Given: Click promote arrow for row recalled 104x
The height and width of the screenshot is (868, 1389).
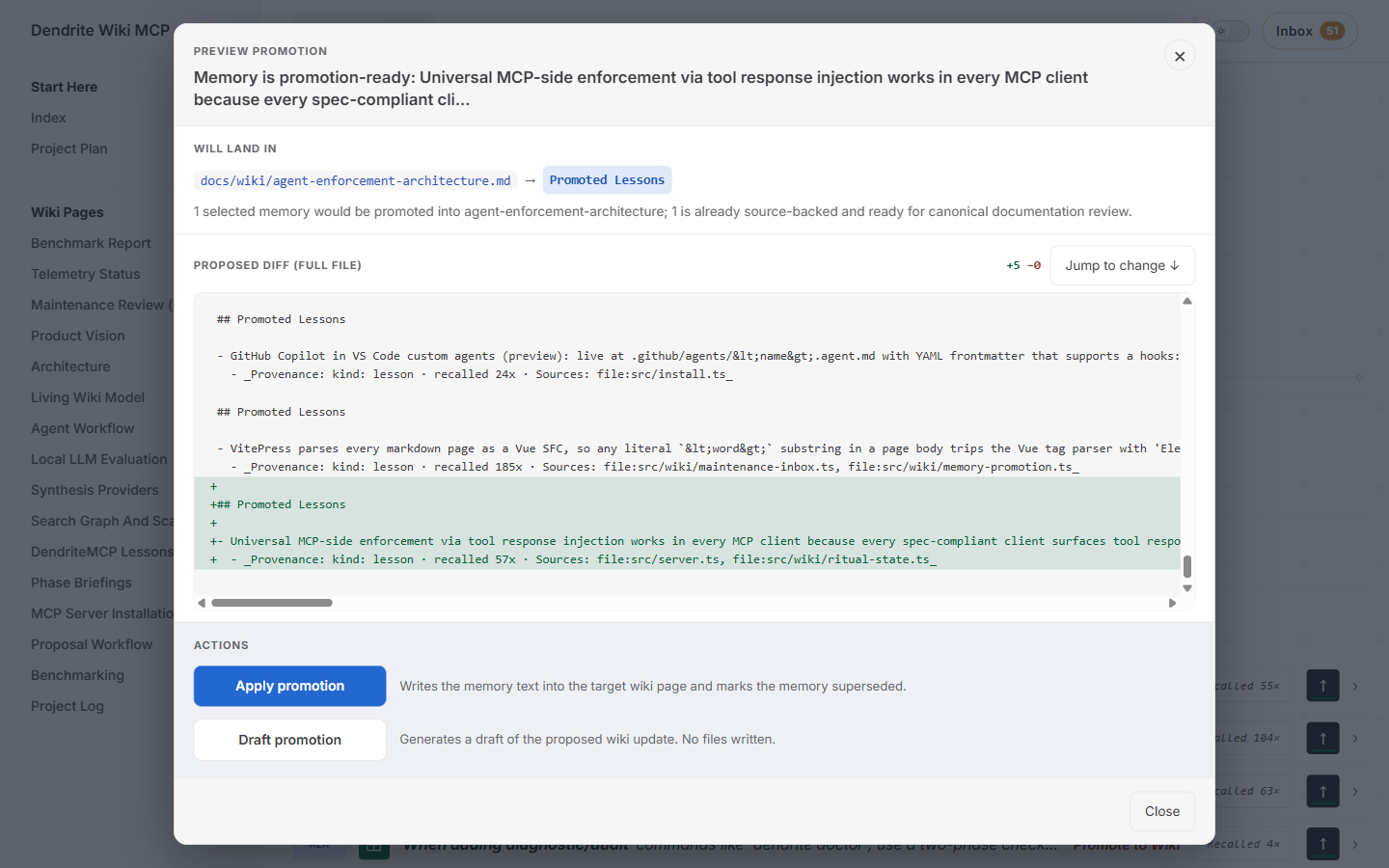Looking at the screenshot, I should click(x=1322, y=739).
